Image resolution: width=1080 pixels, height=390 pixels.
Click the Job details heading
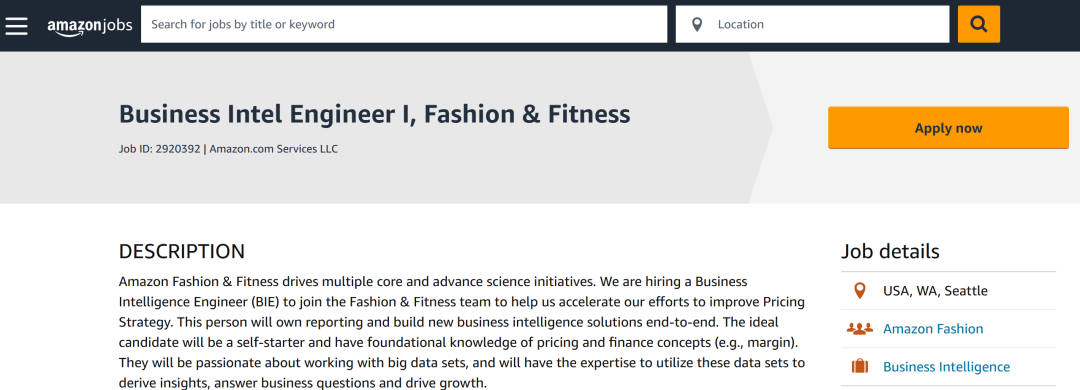[890, 252]
